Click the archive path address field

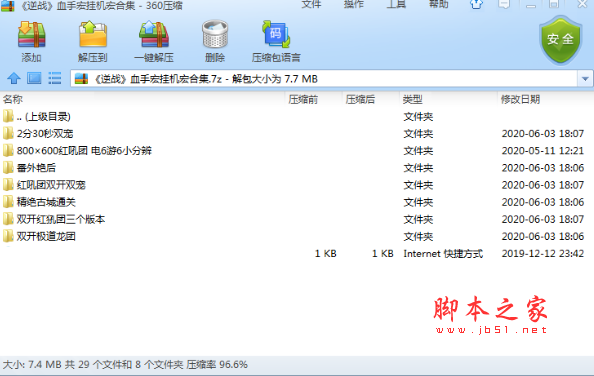(x=324, y=79)
